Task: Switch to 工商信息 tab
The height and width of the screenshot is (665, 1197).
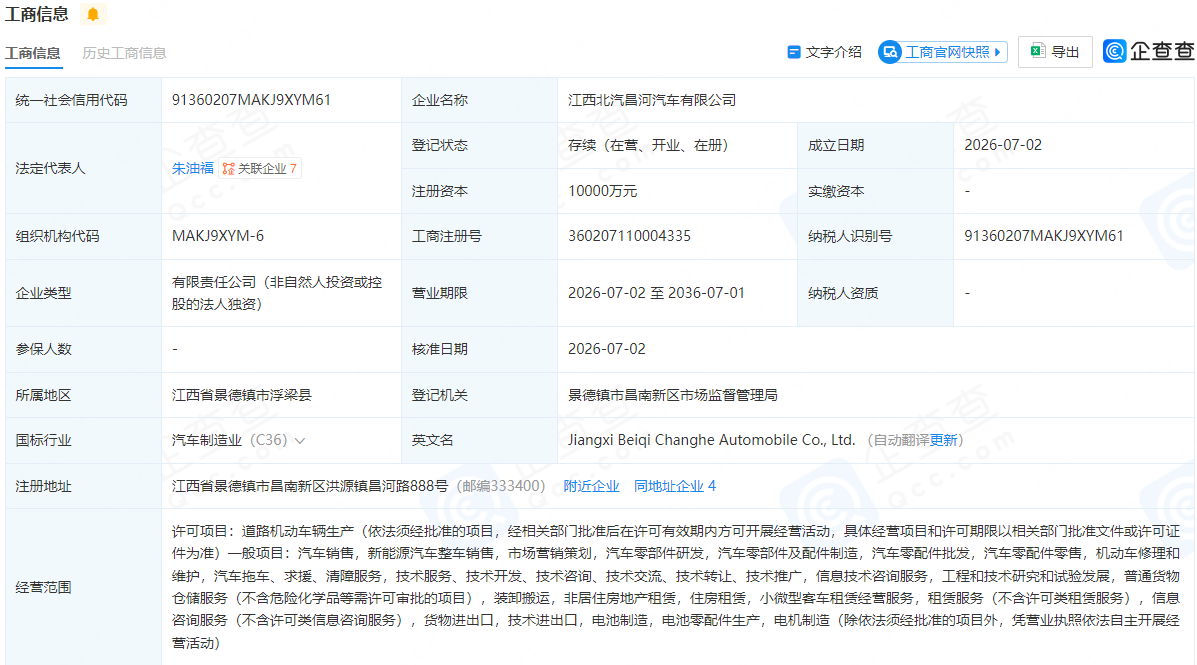Action: (x=33, y=53)
